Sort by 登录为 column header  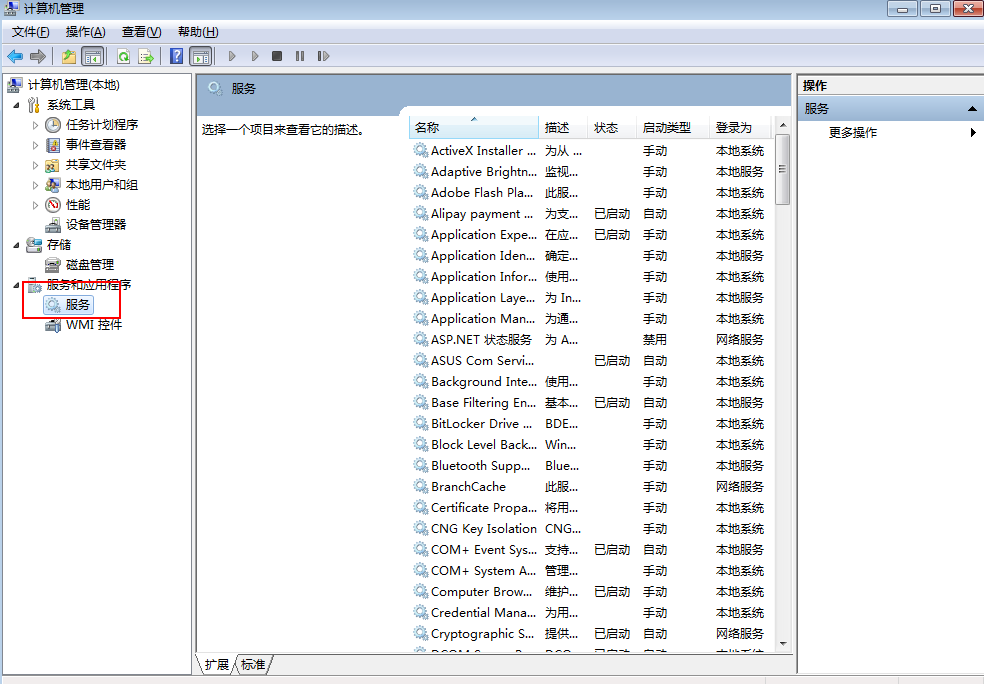740,127
